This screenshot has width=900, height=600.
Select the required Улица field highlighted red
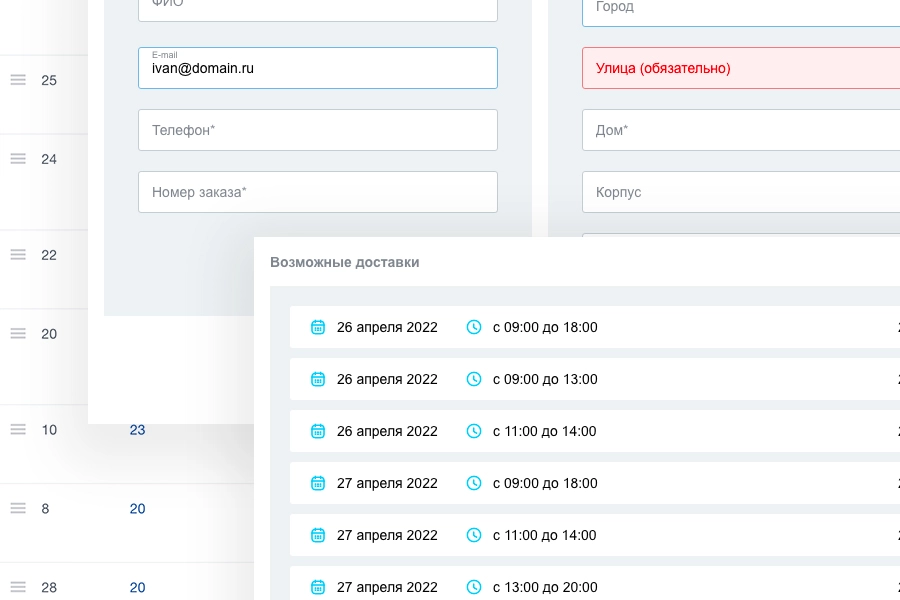(741, 68)
